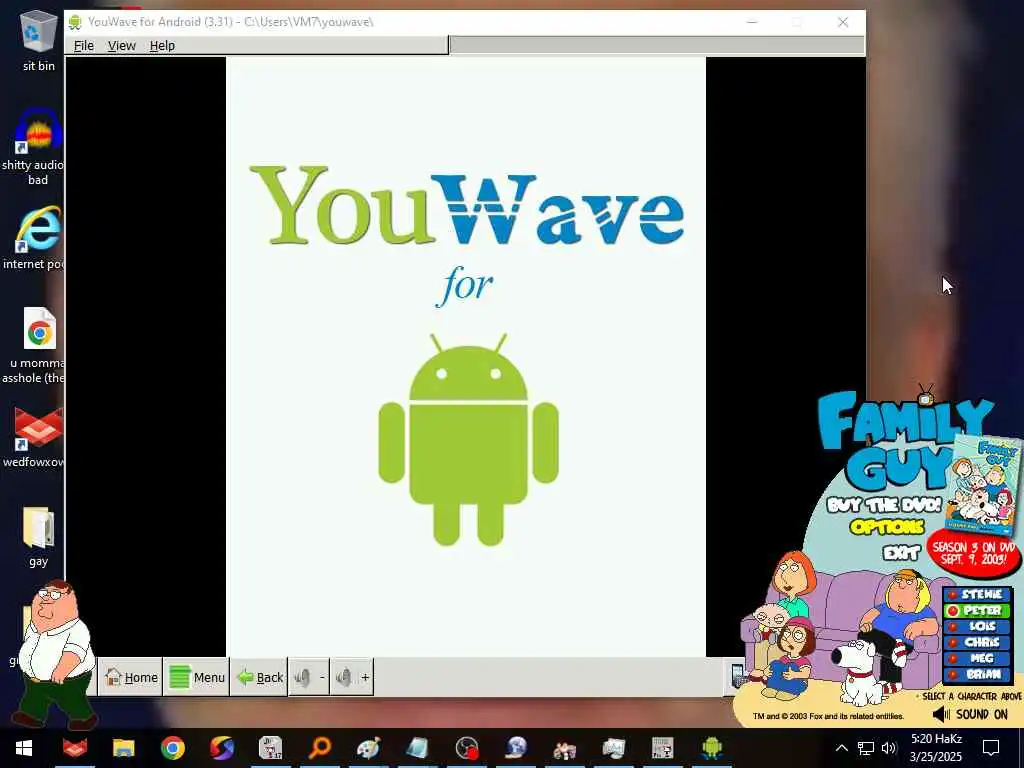Open Google Chrome from the taskbar
Viewport: 1024px width, 768px height.
[172, 748]
